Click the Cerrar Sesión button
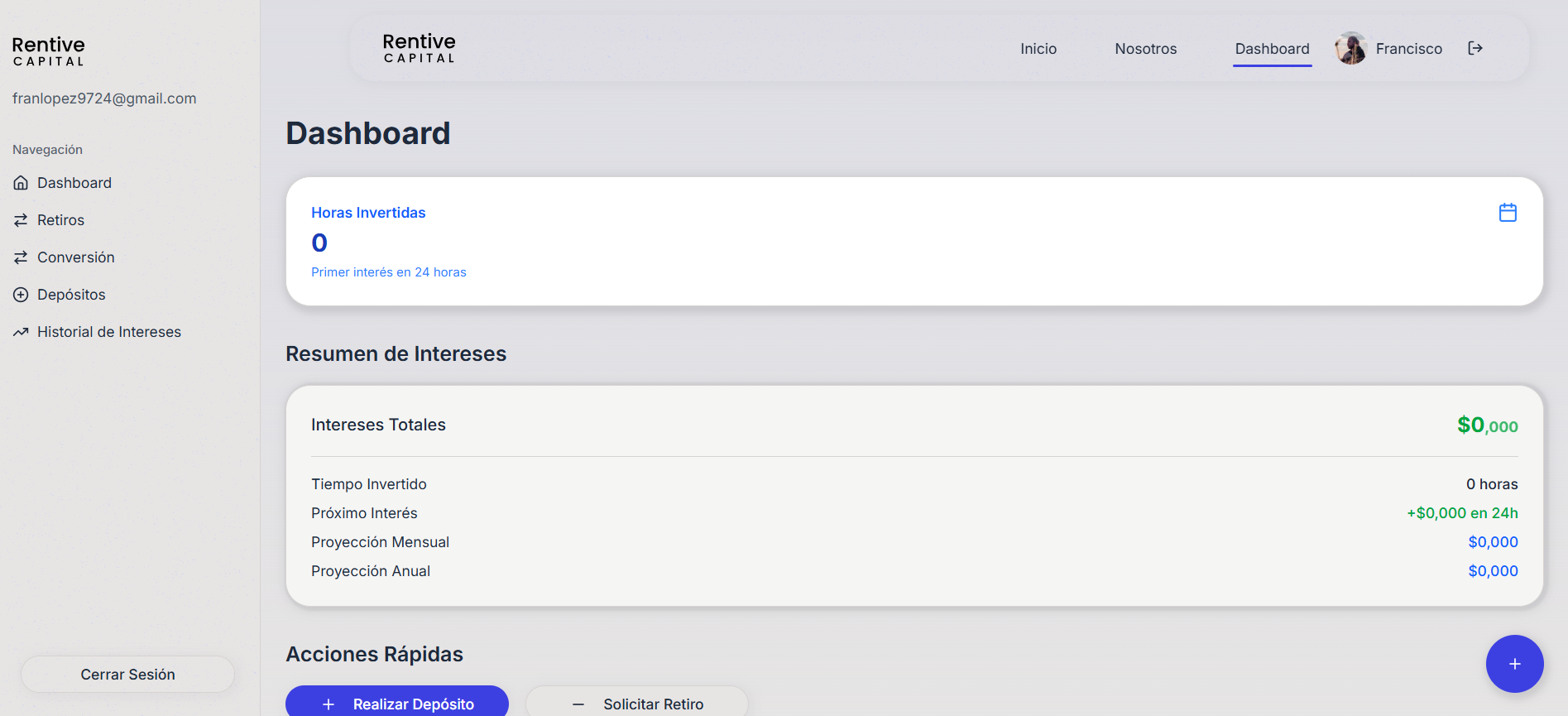The image size is (1568, 716). click(127, 675)
